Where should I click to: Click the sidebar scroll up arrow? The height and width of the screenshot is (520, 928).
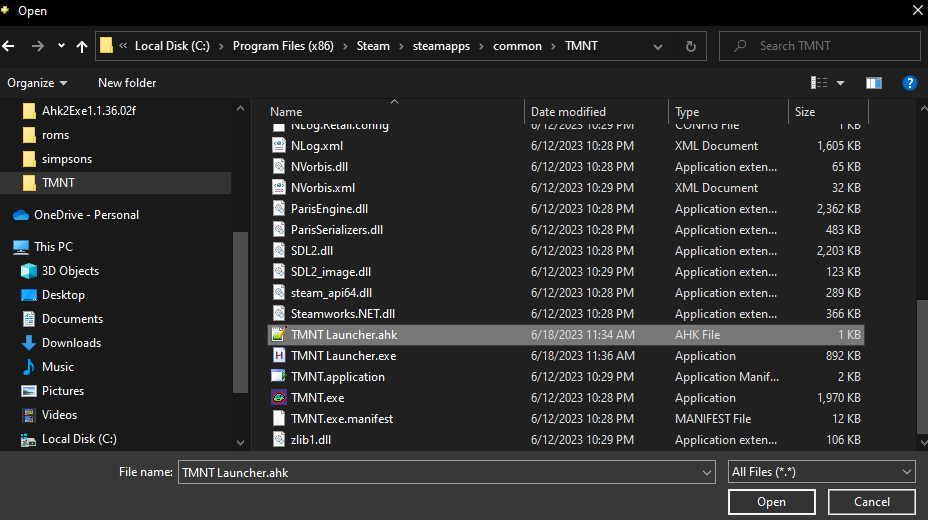point(240,109)
